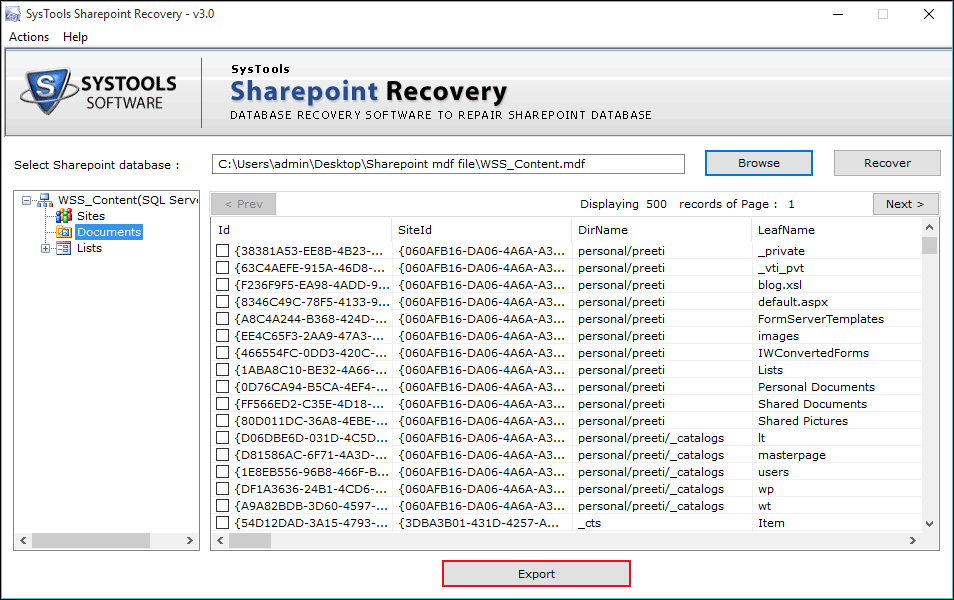Click the tree panel horizontal scrollbar thumb
The image size is (954, 600).
pos(91,540)
